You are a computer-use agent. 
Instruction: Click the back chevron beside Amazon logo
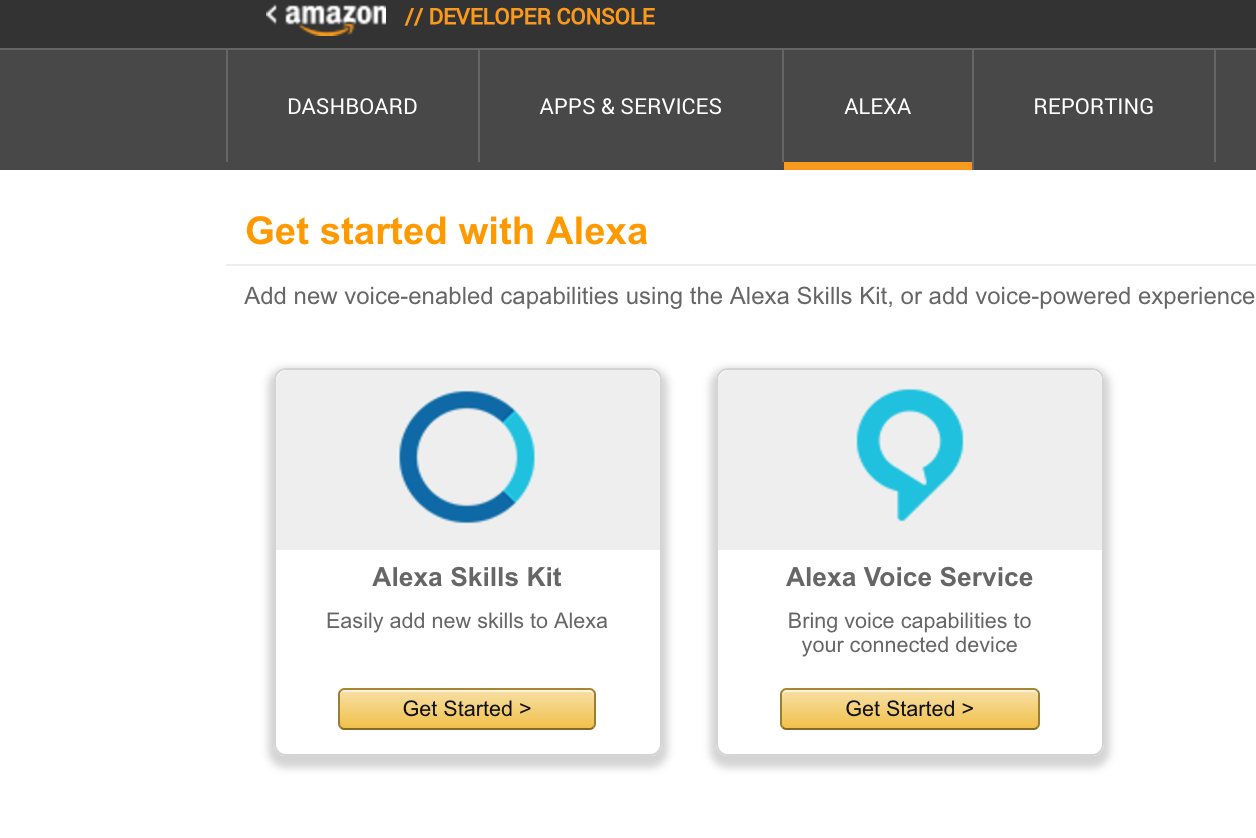click(271, 15)
